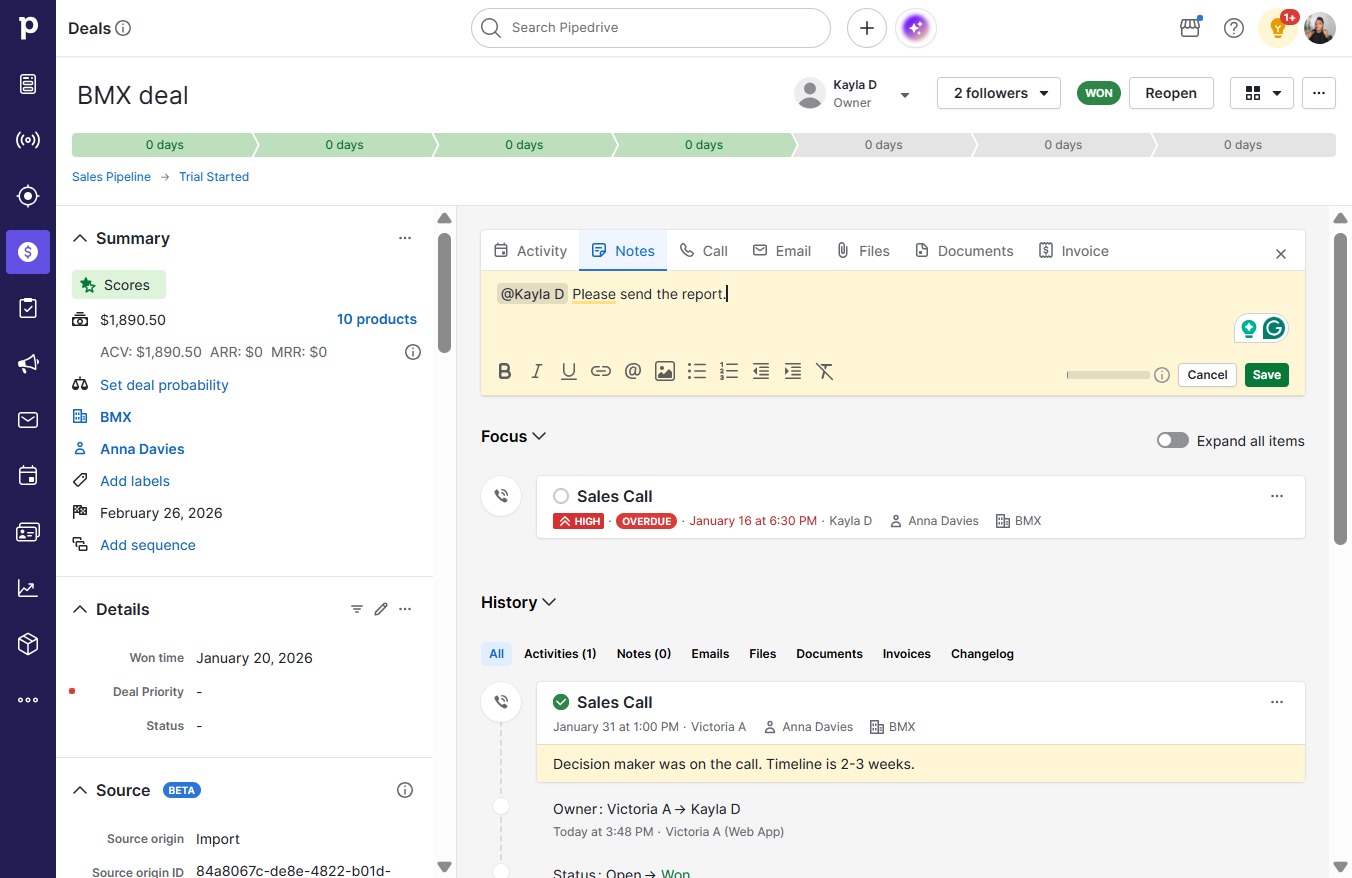Image resolution: width=1352 pixels, height=878 pixels.
Task: Click the first pipeline stage progress segment
Action: [164, 145]
